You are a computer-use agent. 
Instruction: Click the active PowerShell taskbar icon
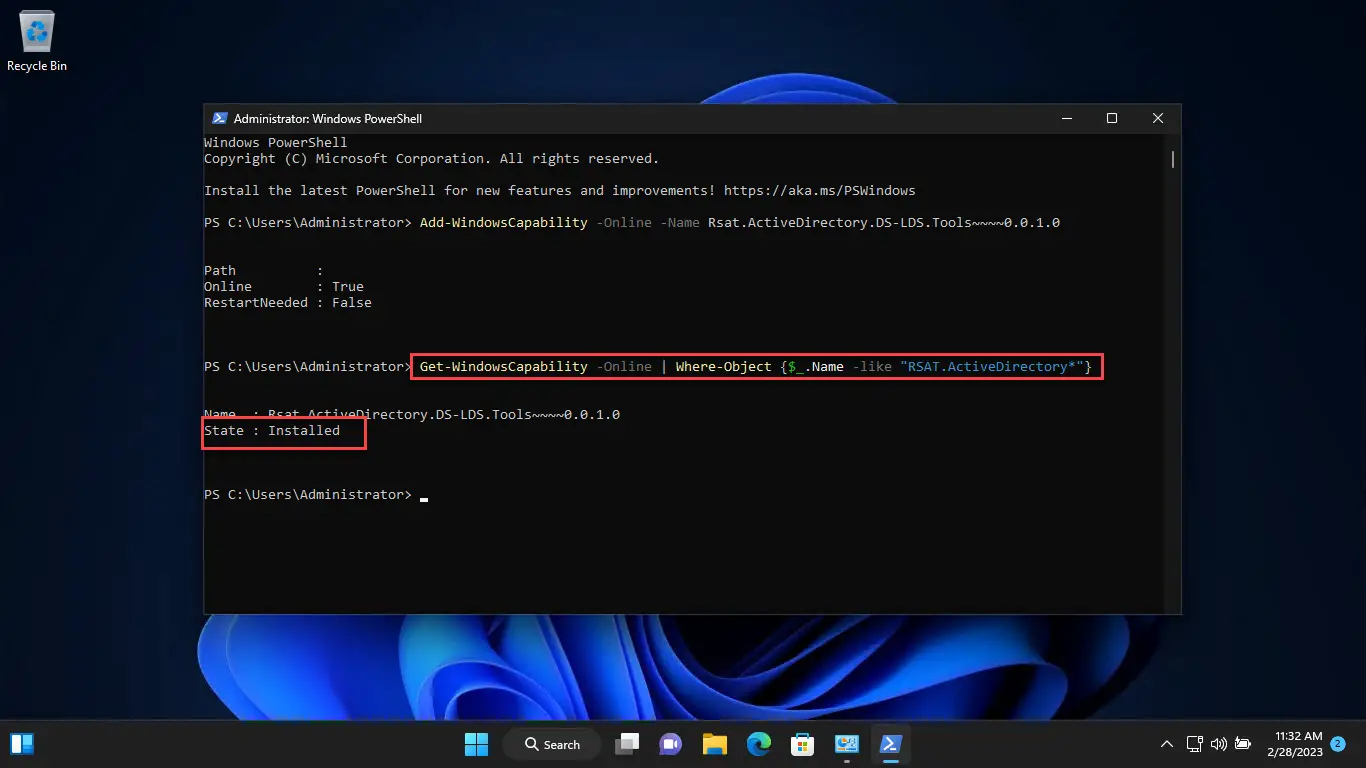click(890, 744)
